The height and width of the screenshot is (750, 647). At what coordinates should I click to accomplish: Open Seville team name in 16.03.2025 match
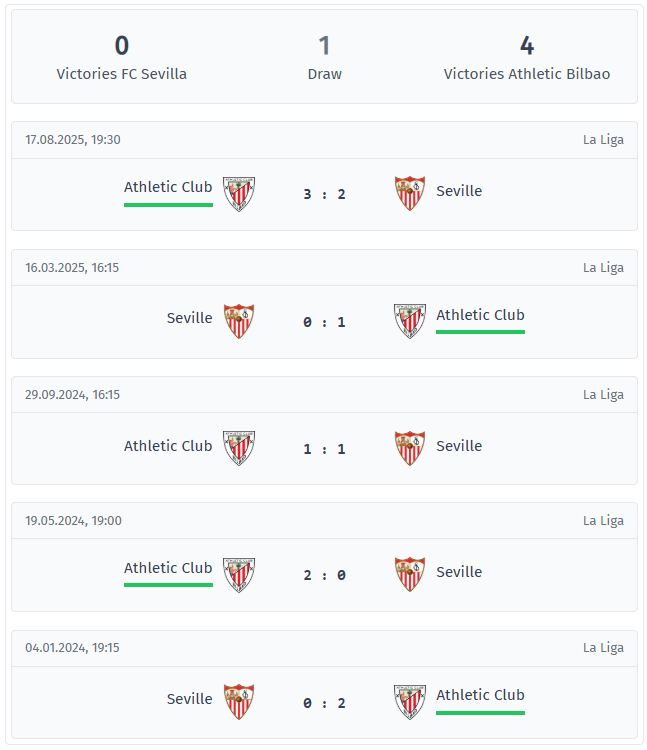tap(189, 318)
